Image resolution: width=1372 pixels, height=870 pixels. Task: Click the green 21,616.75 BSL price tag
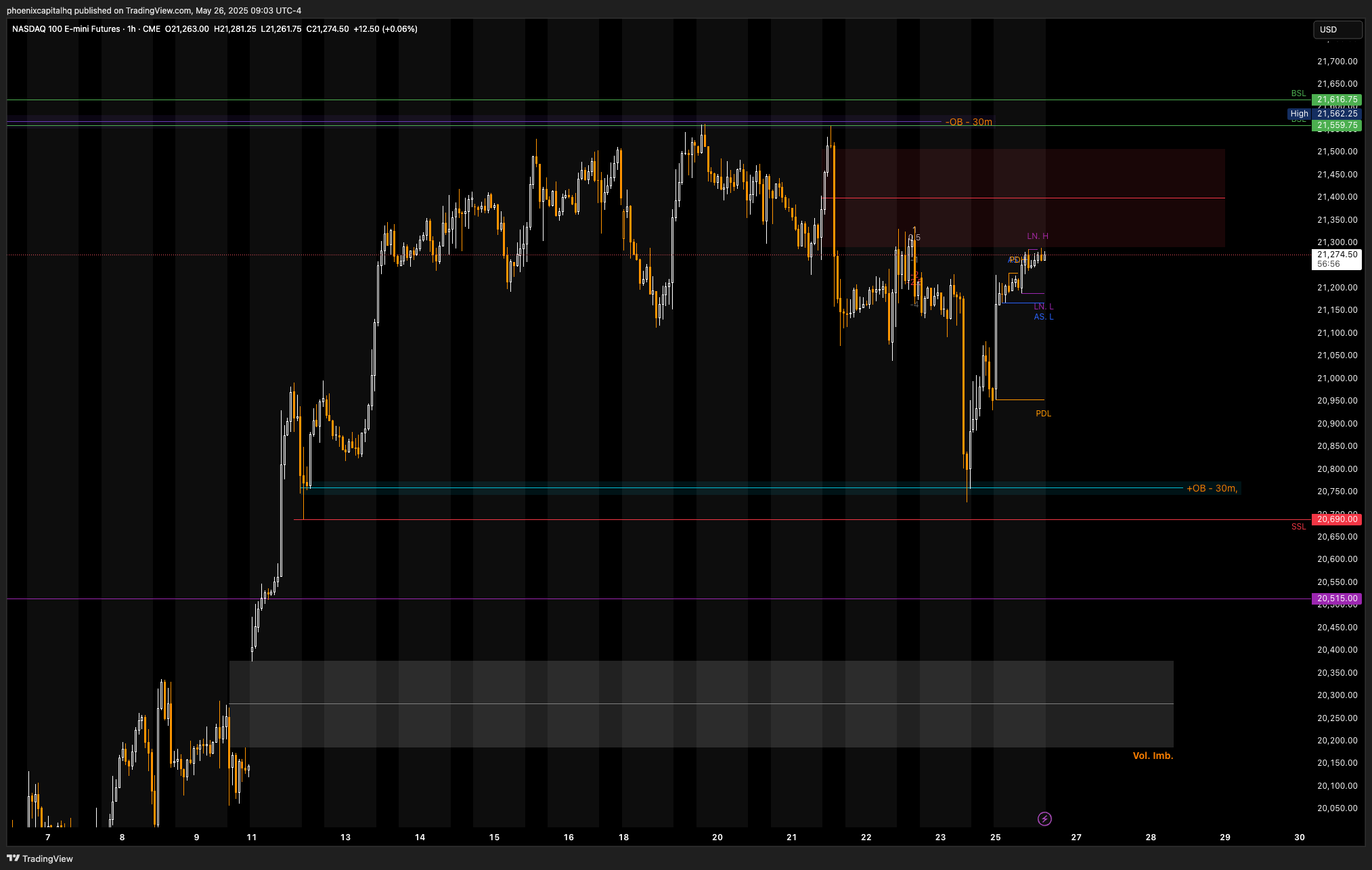click(1337, 100)
